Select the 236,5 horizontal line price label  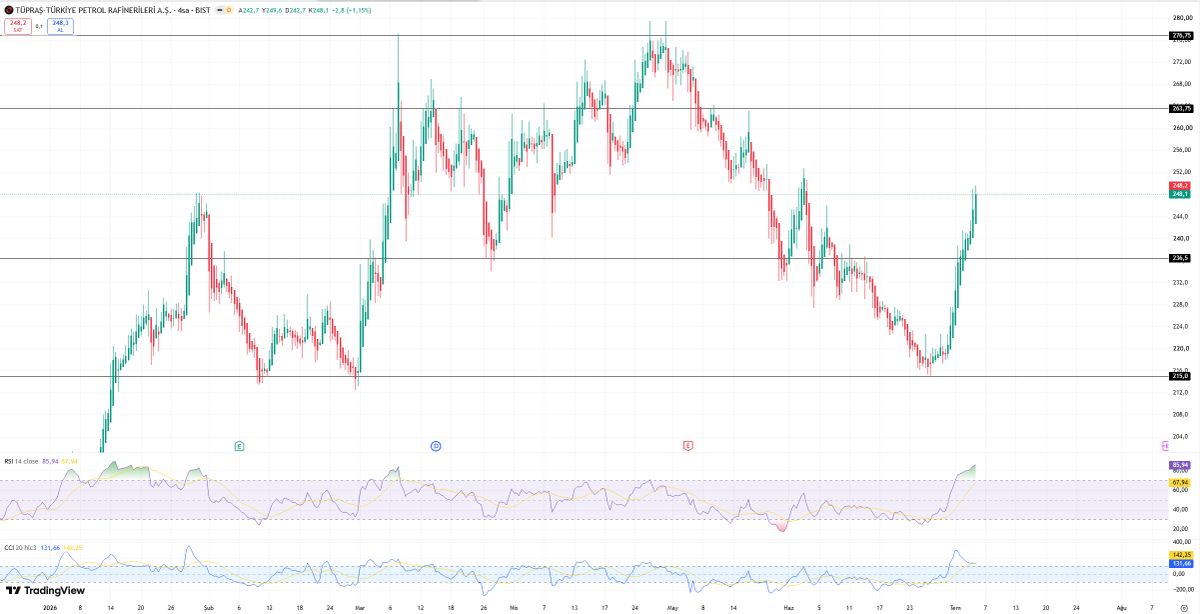tap(1180, 258)
